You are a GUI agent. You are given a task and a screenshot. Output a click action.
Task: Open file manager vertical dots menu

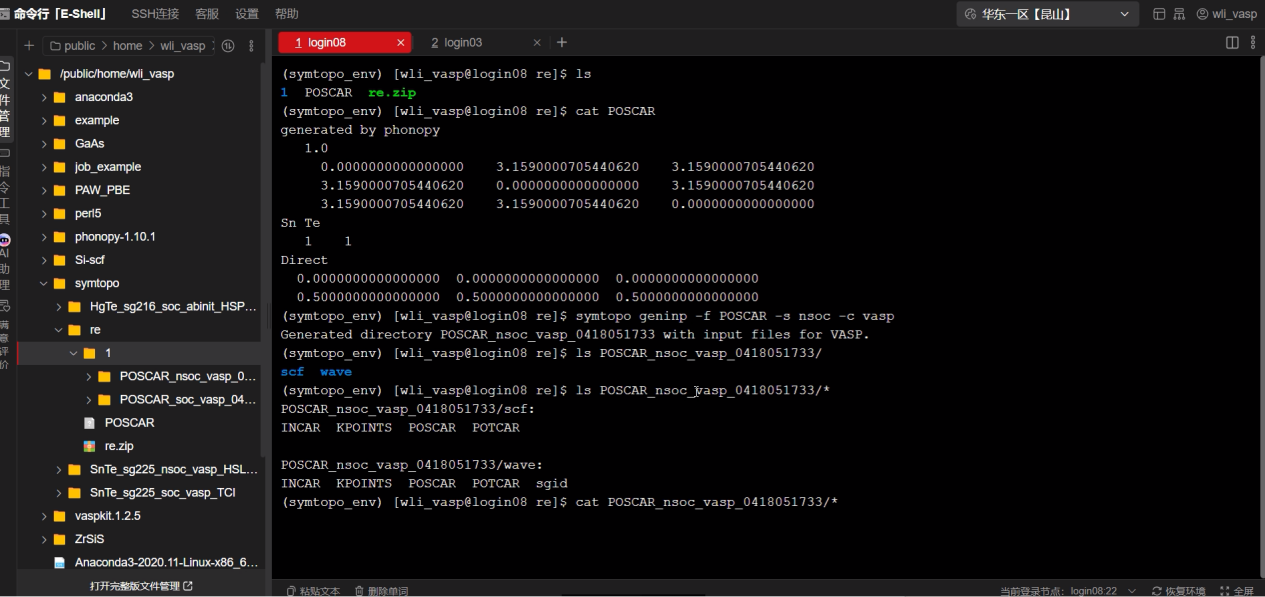pos(251,46)
